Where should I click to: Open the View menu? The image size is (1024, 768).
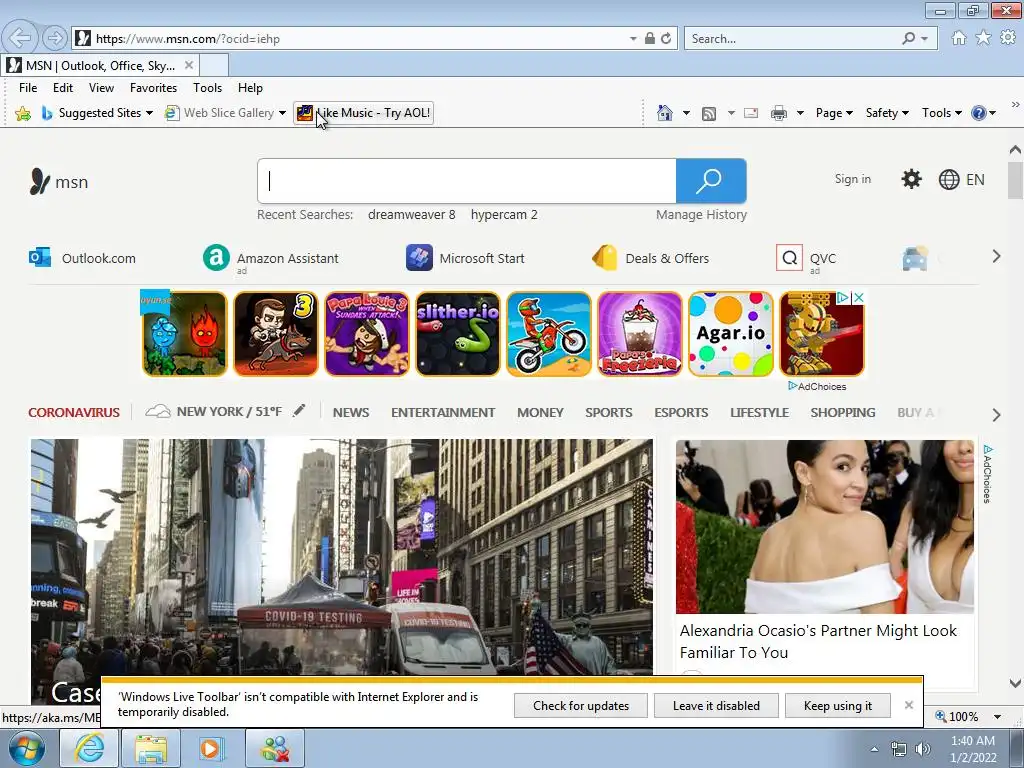click(101, 88)
